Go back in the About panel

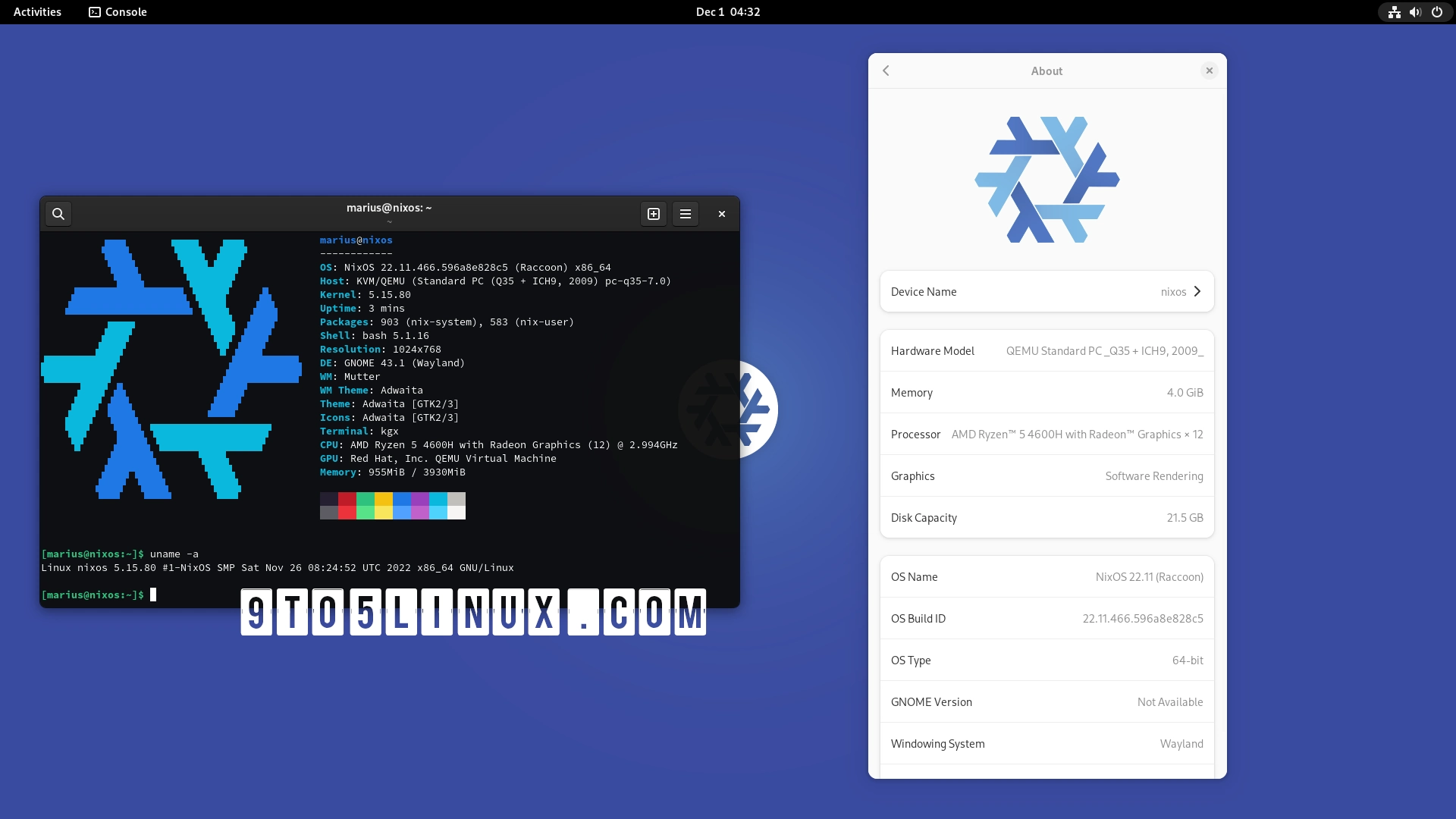(x=886, y=71)
